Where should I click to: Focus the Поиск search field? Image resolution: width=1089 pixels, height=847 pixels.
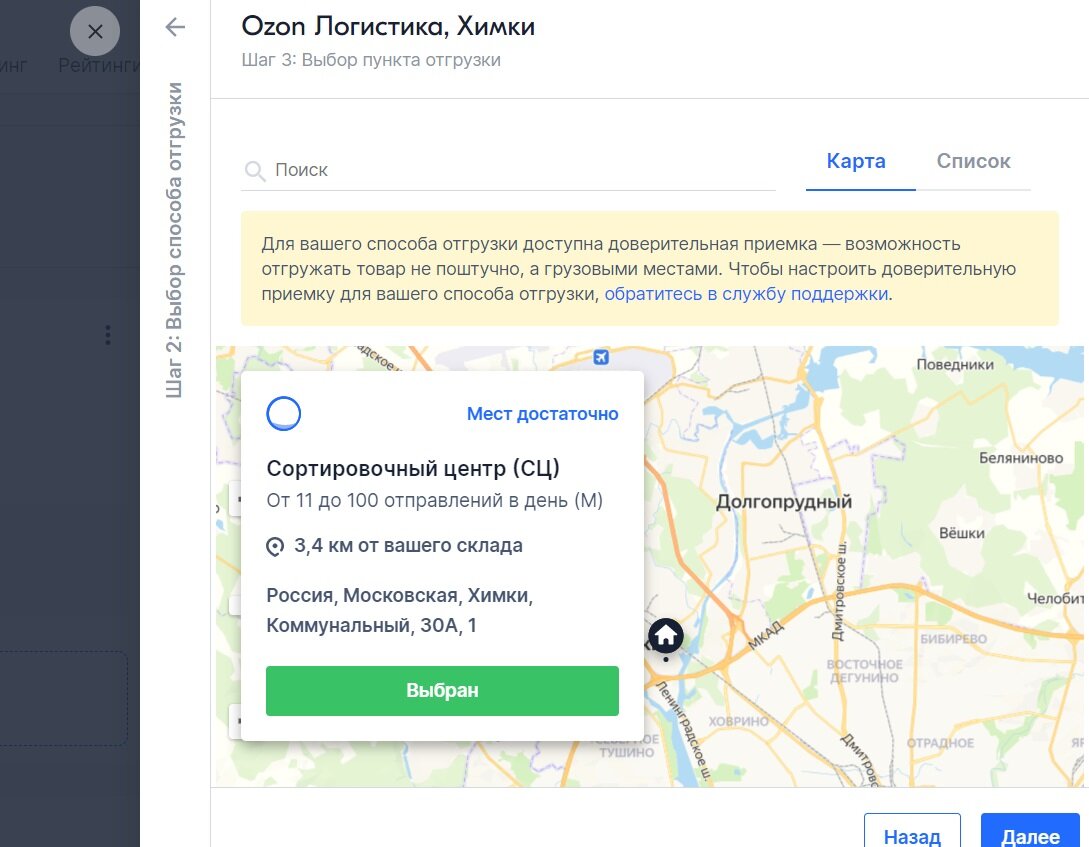(x=508, y=170)
